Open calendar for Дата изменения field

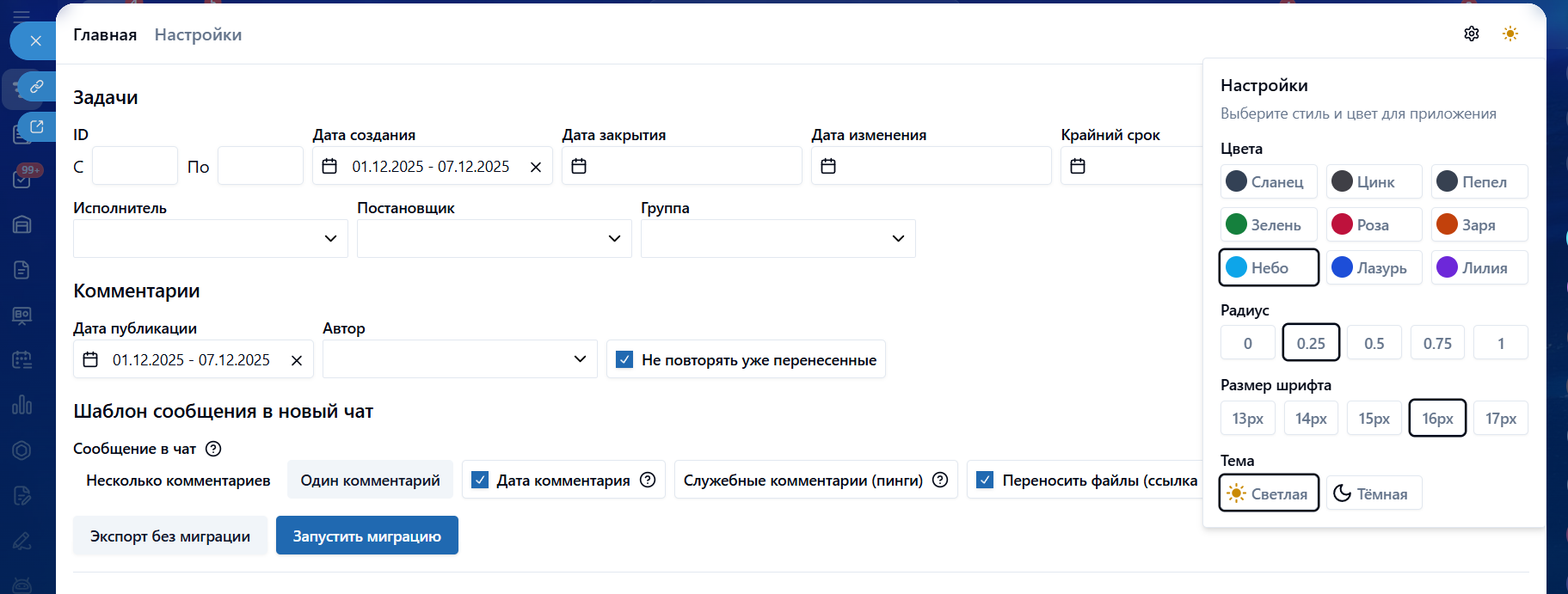828,166
